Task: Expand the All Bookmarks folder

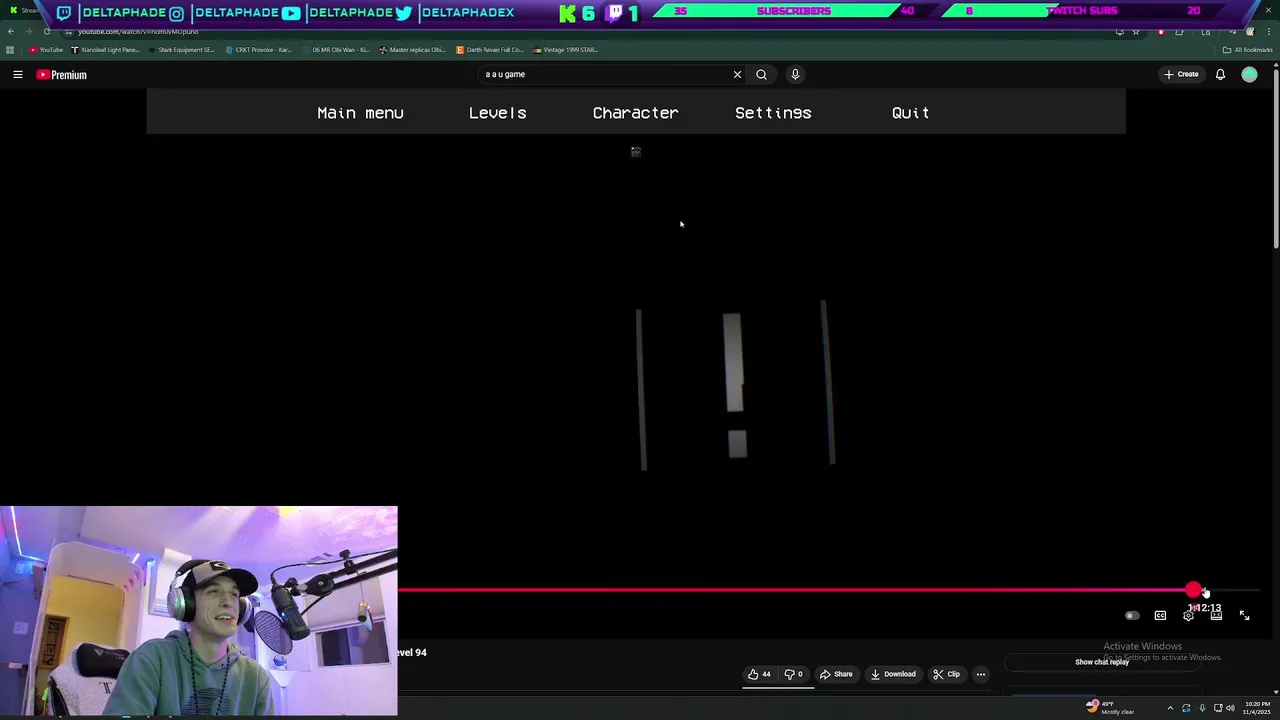Action: pos(1247,50)
